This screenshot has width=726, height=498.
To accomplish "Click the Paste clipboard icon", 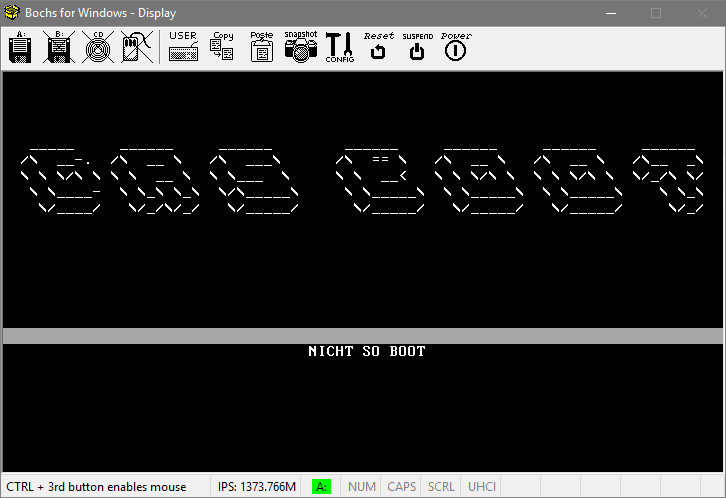I will 262,47.
